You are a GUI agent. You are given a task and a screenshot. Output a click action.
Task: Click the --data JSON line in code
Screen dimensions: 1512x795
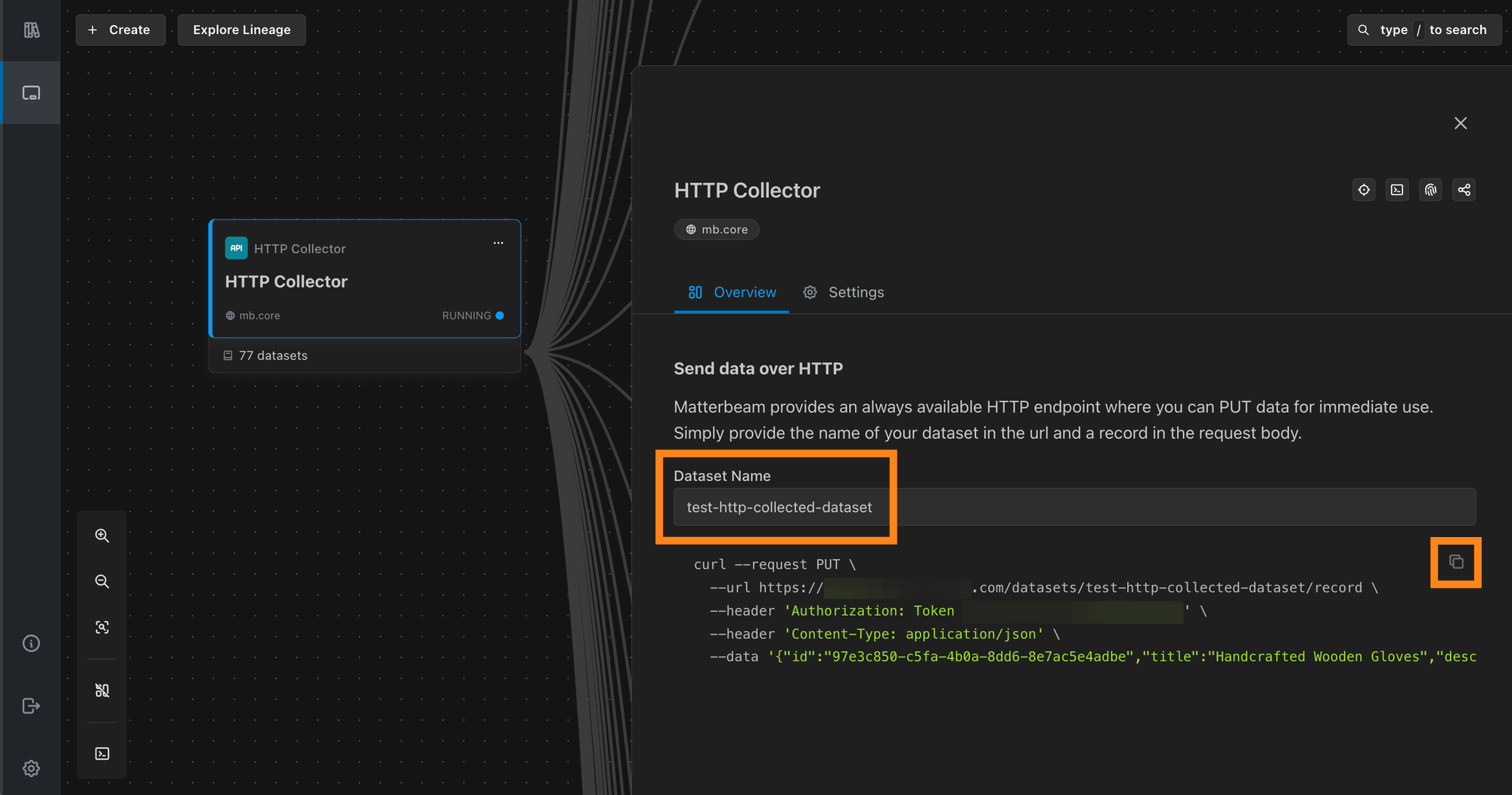1092,657
